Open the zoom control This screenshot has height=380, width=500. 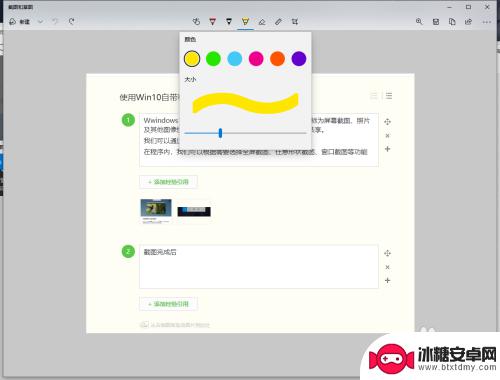click(x=419, y=22)
